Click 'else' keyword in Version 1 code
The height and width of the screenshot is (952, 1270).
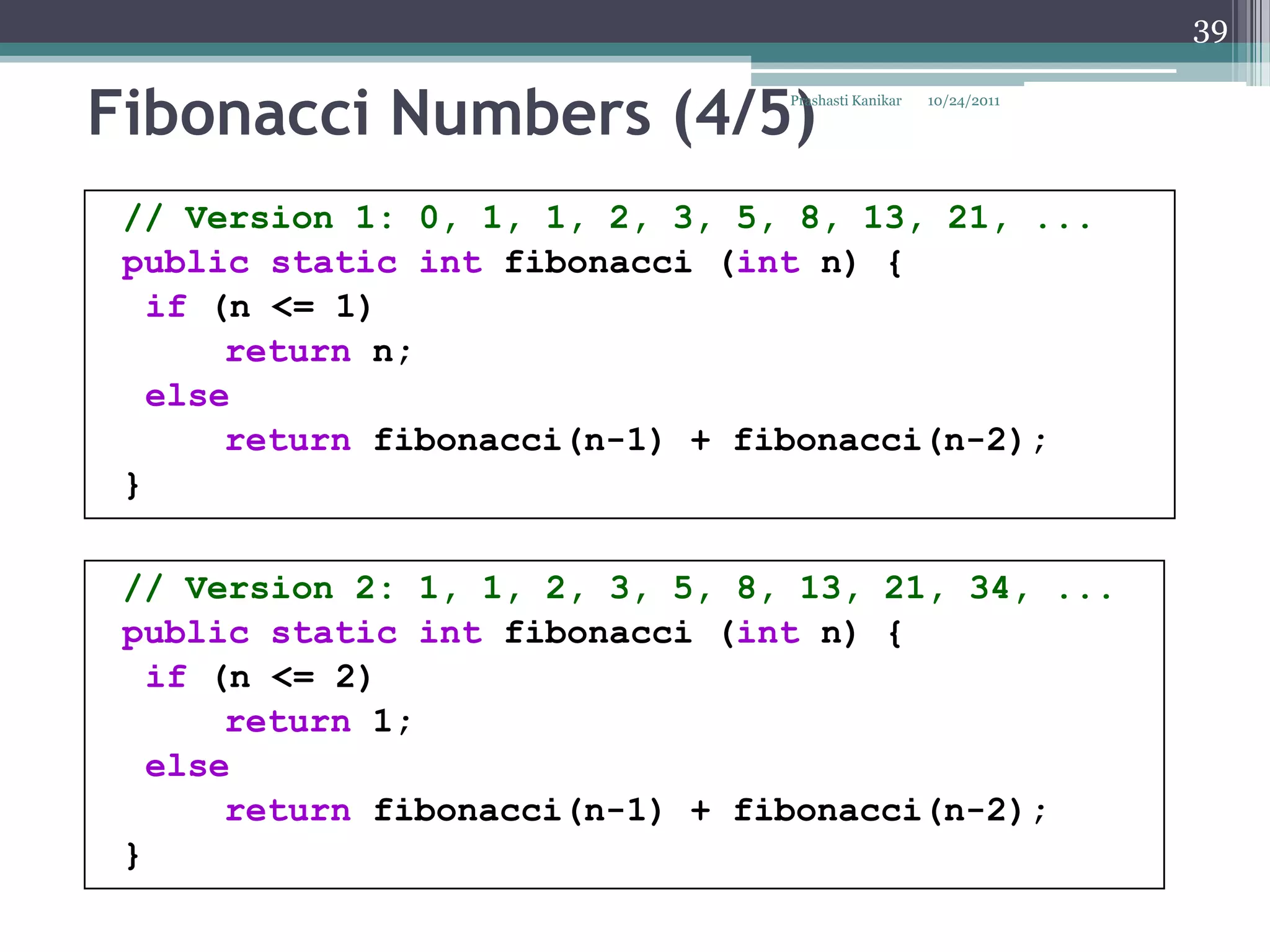[187, 395]
